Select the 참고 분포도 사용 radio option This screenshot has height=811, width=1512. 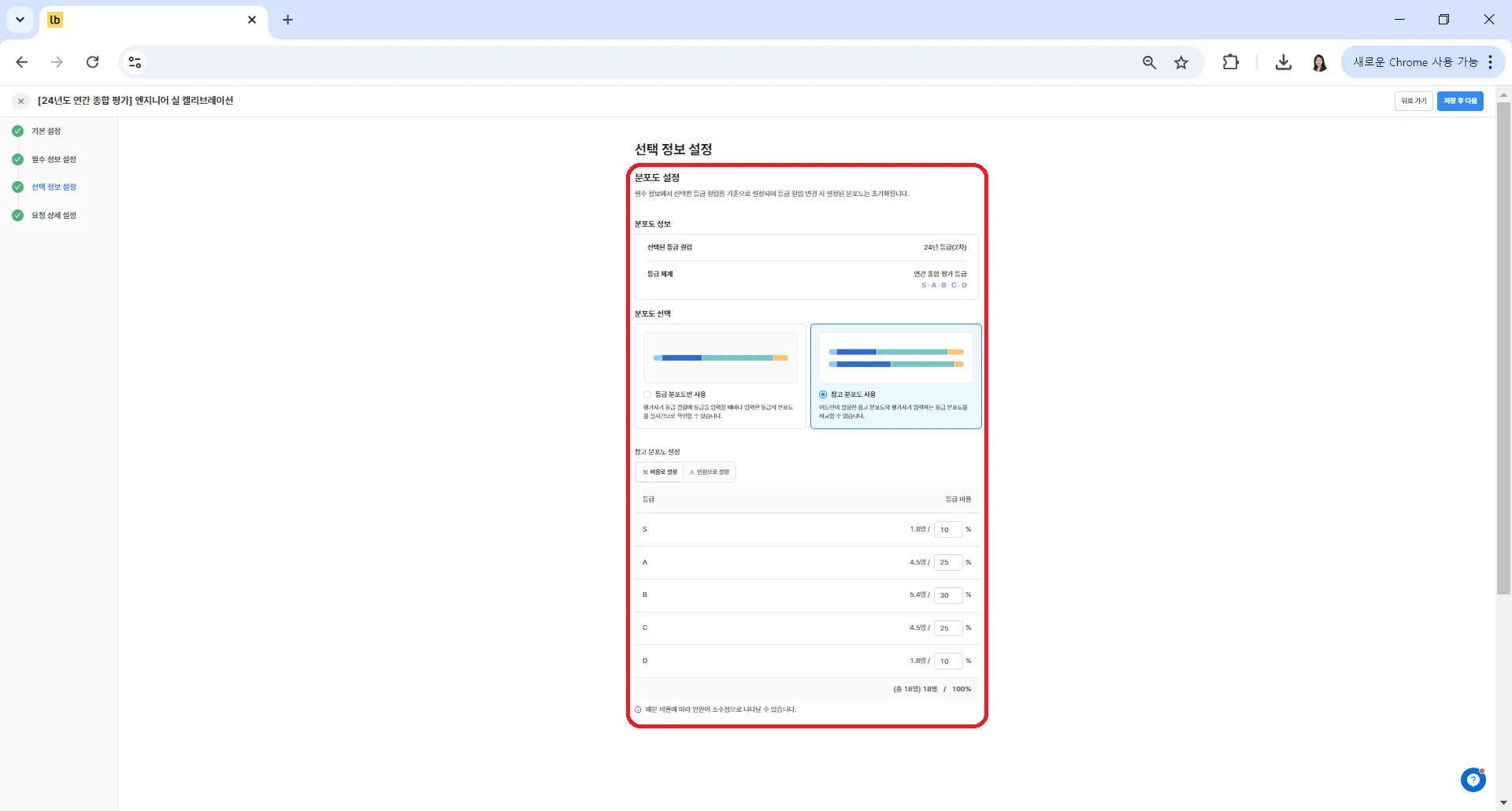pos(823,394)
